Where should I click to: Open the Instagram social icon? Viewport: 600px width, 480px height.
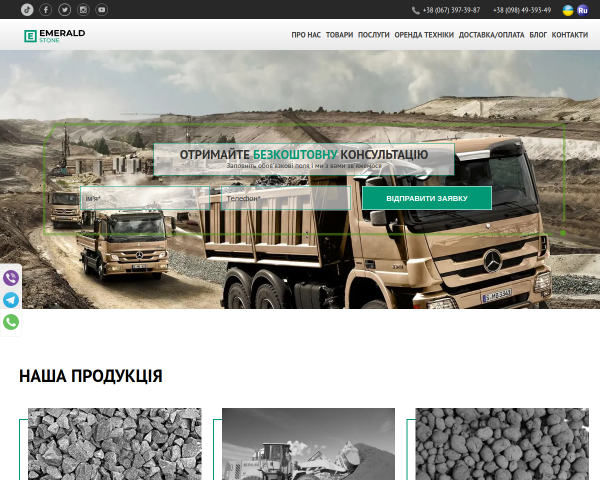coord(83,10)
